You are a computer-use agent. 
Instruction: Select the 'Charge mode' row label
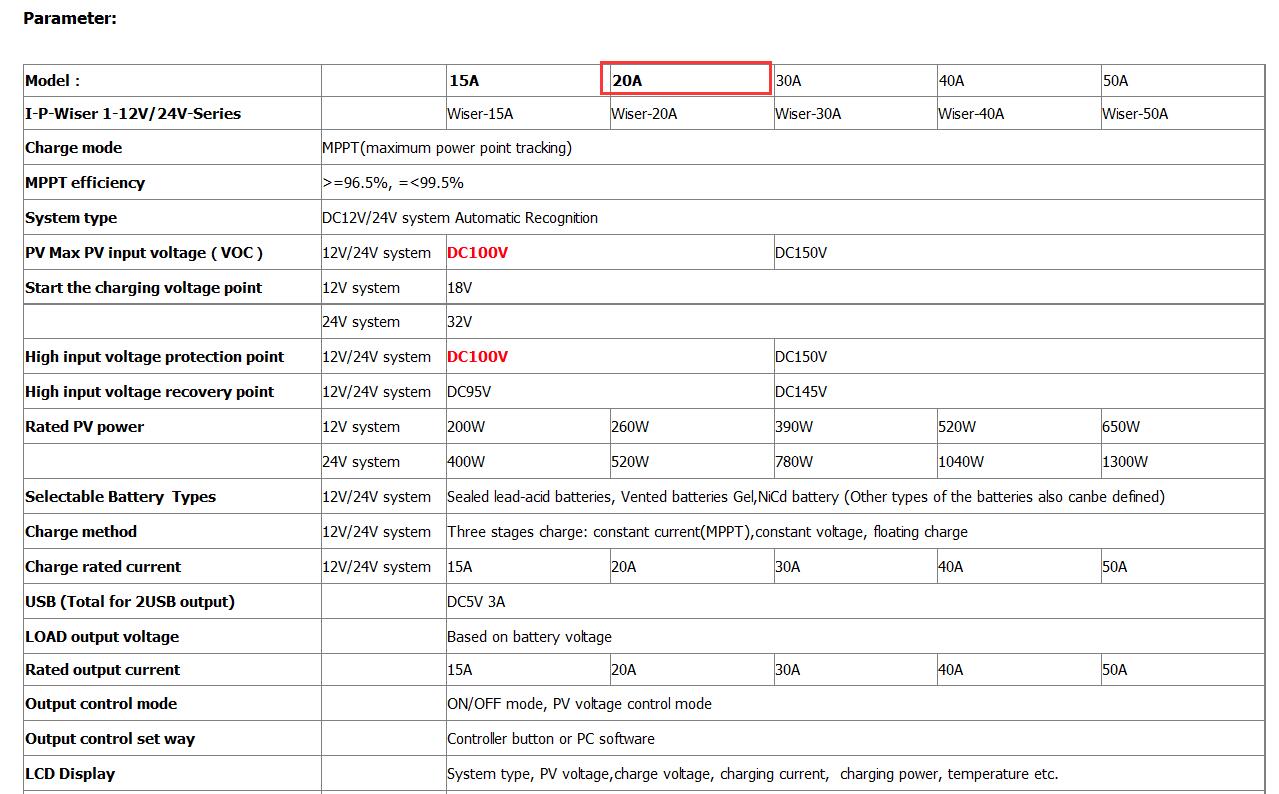pyautogui.click(x=73, y=148)
